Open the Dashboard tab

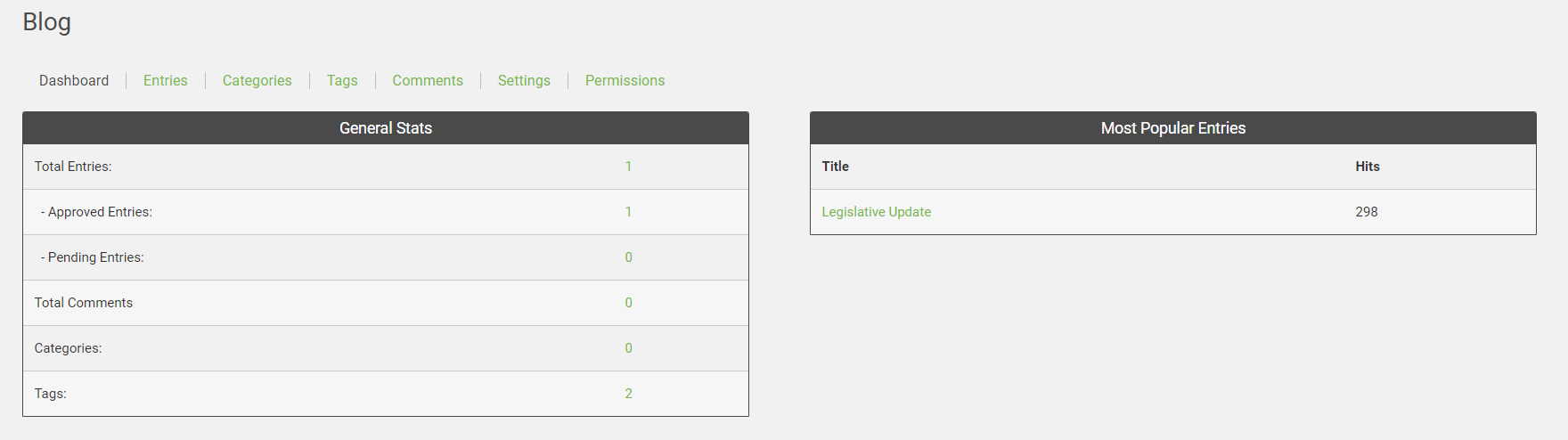click(74, 80)
